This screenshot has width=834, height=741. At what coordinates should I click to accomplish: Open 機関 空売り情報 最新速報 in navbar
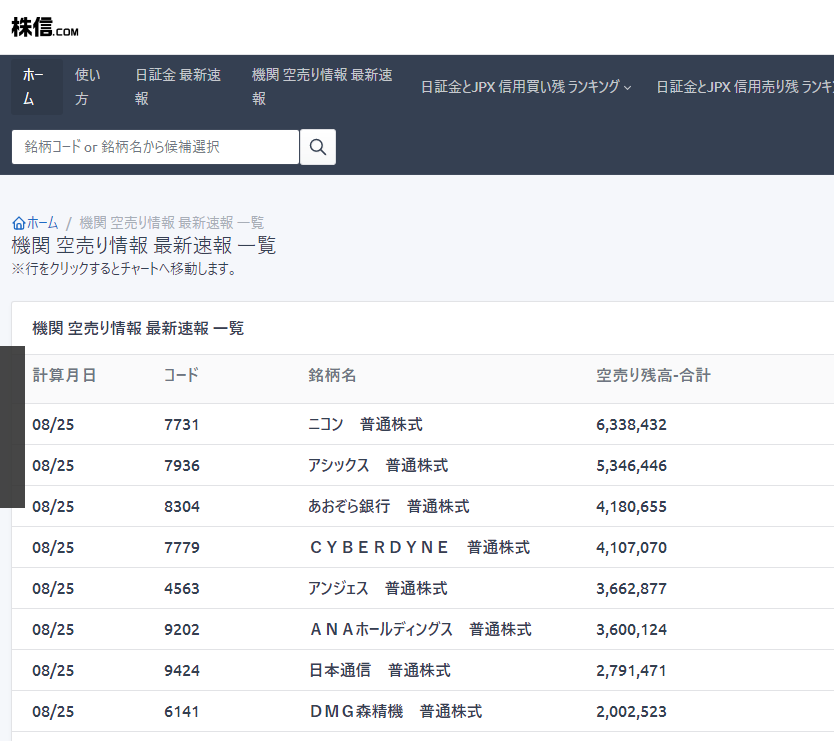pos(322,87)
